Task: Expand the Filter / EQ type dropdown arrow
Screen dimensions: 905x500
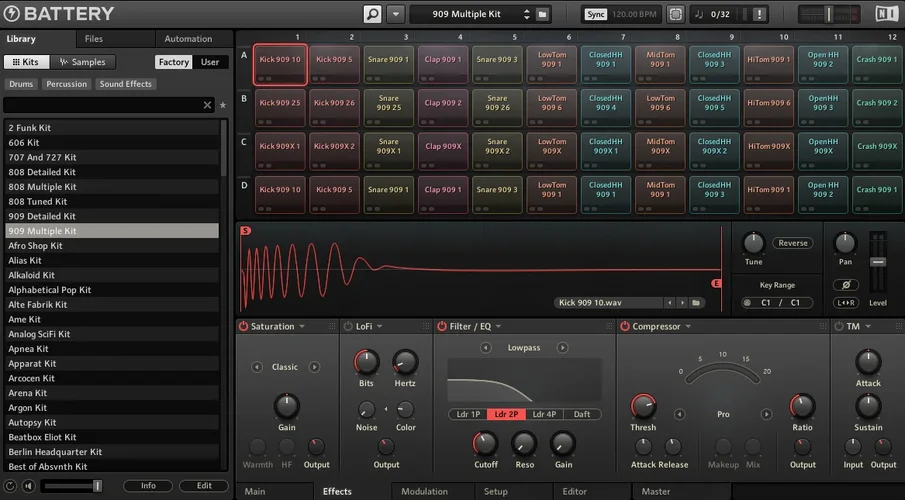Action: 498,326
